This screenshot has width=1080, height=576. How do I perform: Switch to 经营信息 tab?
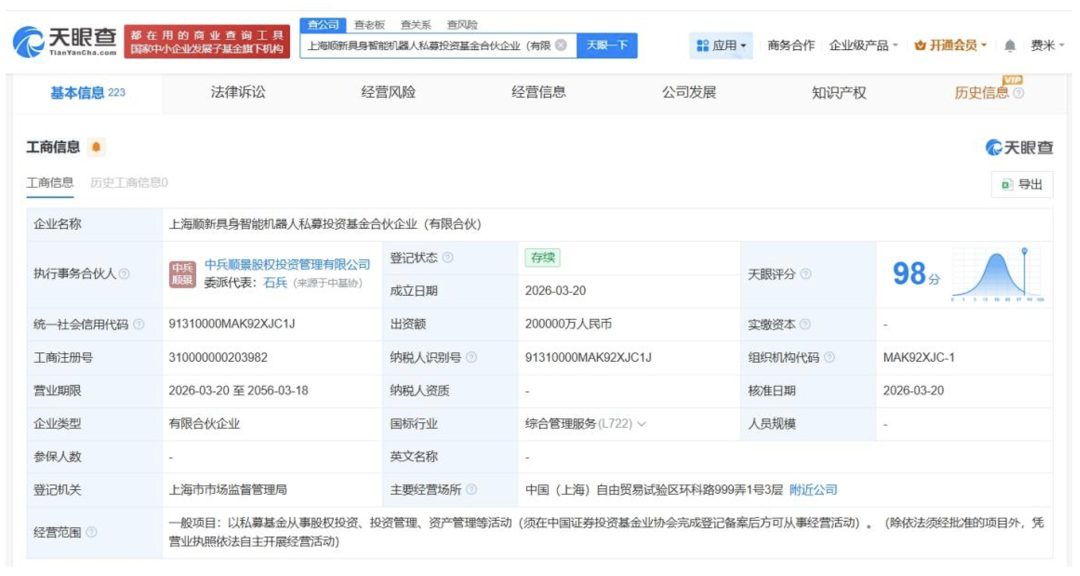(538, 92)
